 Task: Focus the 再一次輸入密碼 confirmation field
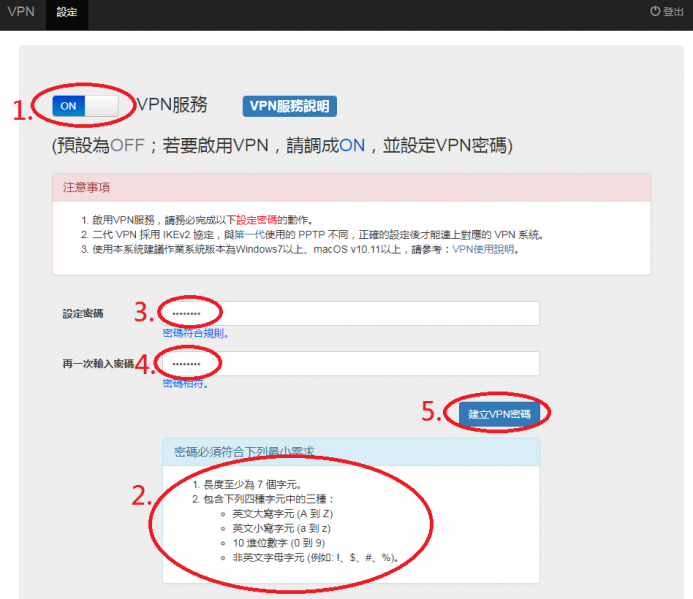(x=350, y=363)
